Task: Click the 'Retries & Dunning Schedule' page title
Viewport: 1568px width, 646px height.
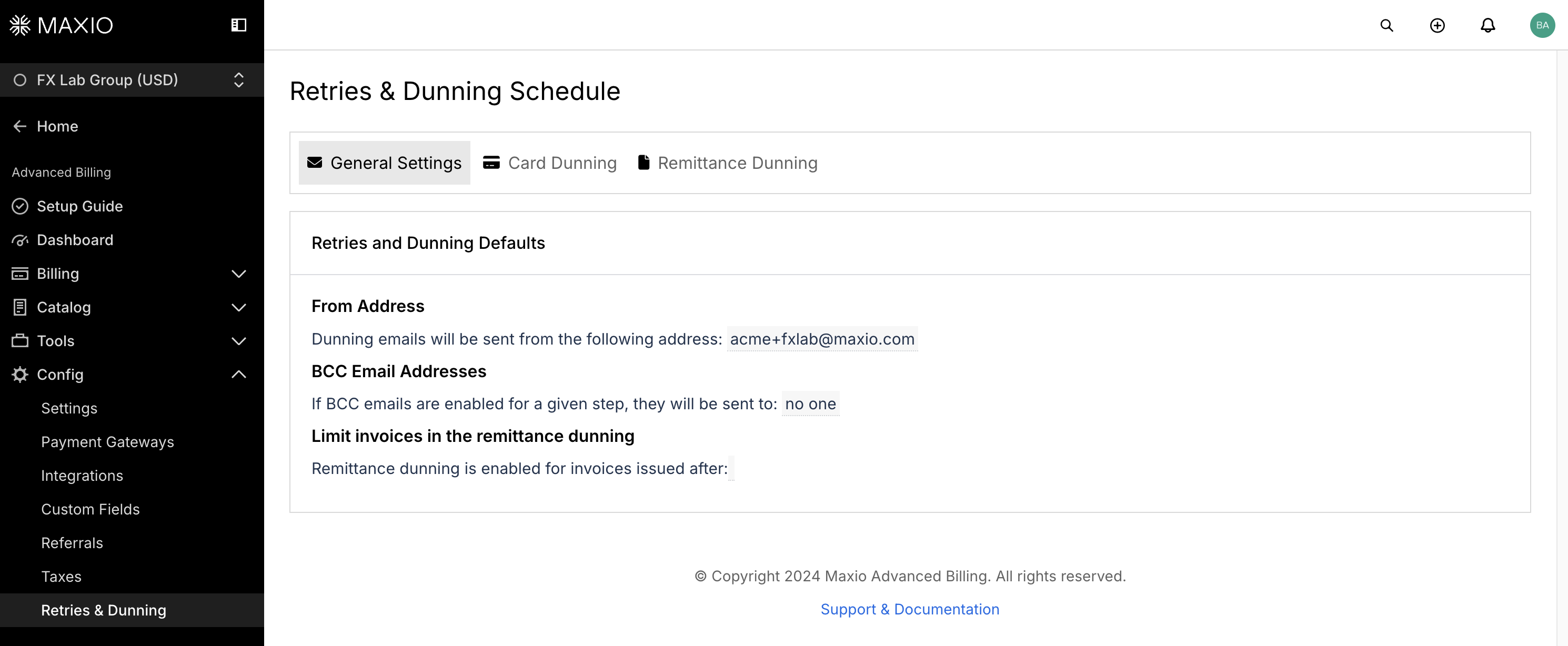Action: (455, 91)
